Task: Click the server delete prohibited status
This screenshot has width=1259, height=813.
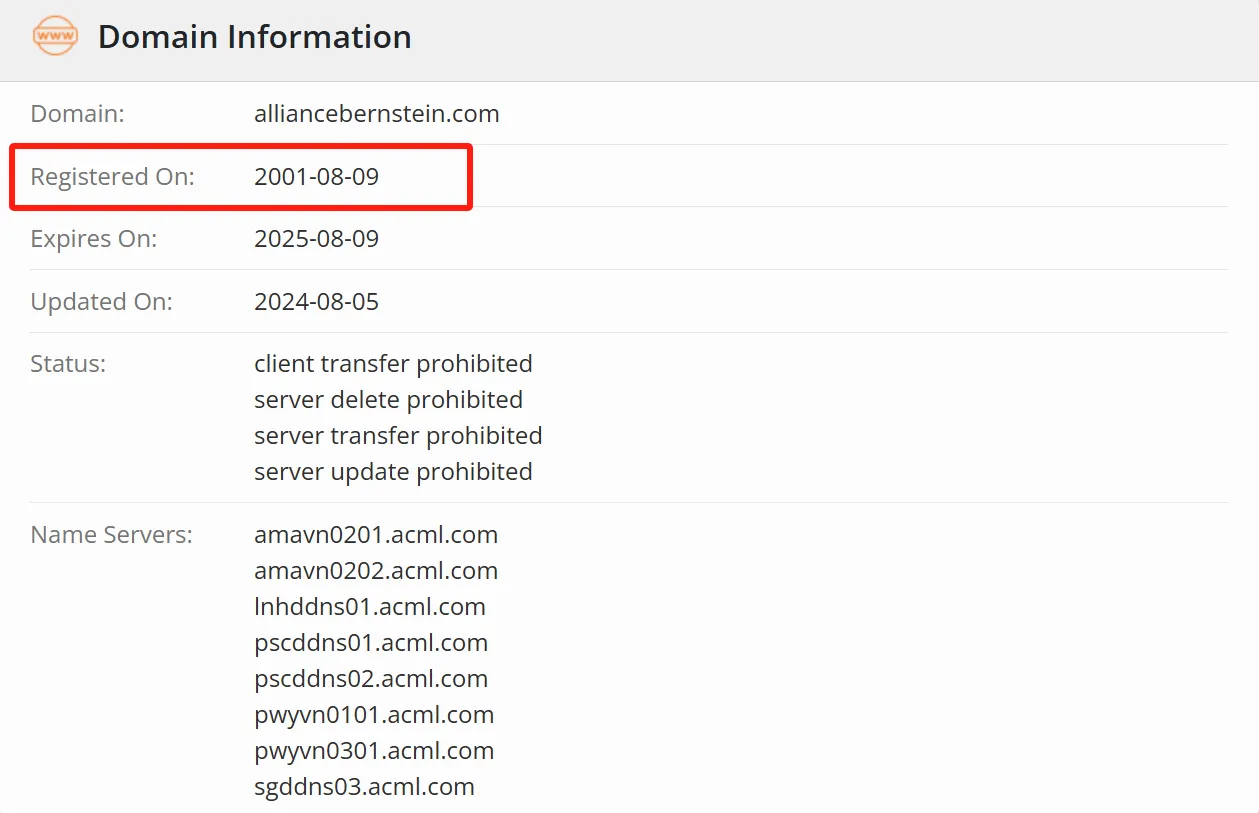Action: [388, 400]
